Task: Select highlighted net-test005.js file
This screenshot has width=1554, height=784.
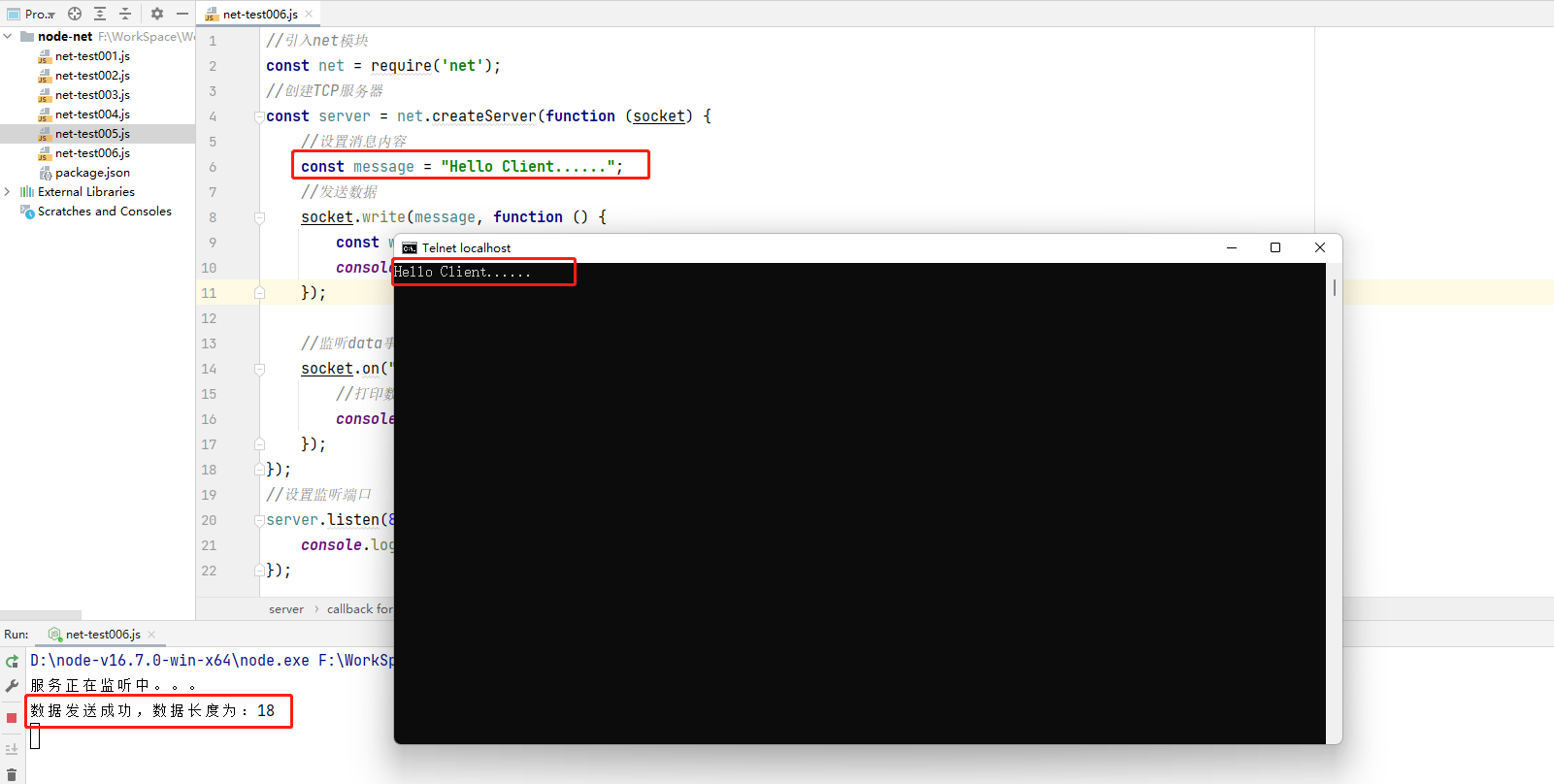Action: (x=92, y=134)
